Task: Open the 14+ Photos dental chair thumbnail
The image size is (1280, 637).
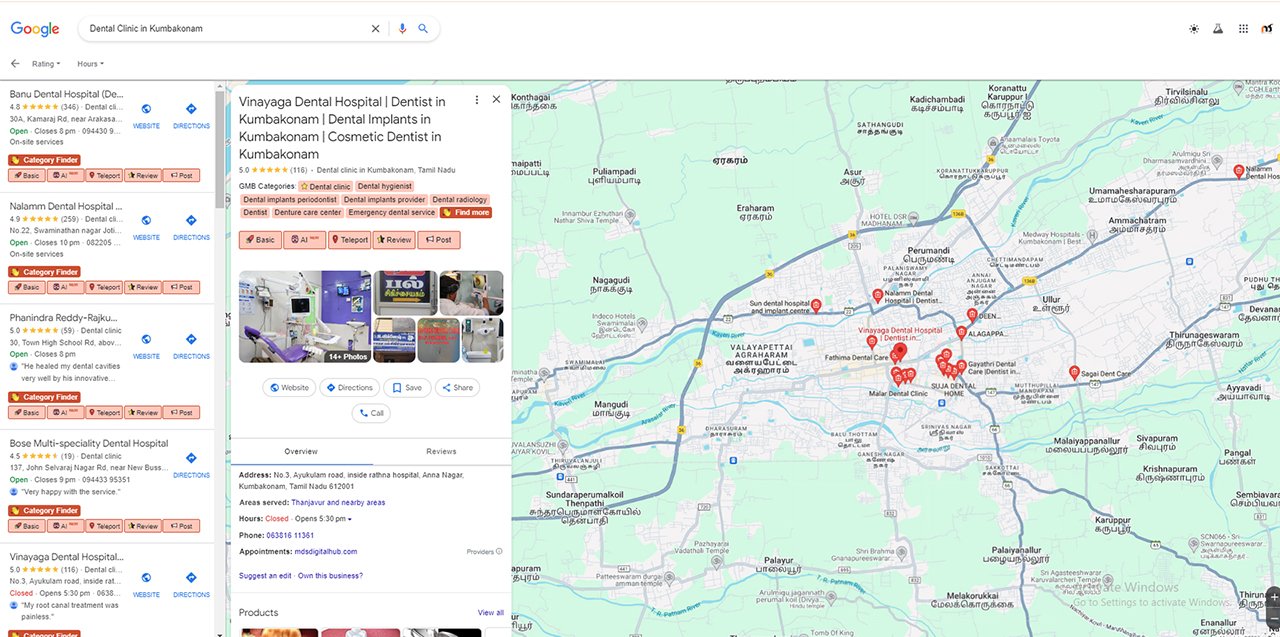Action: [305, 316]
